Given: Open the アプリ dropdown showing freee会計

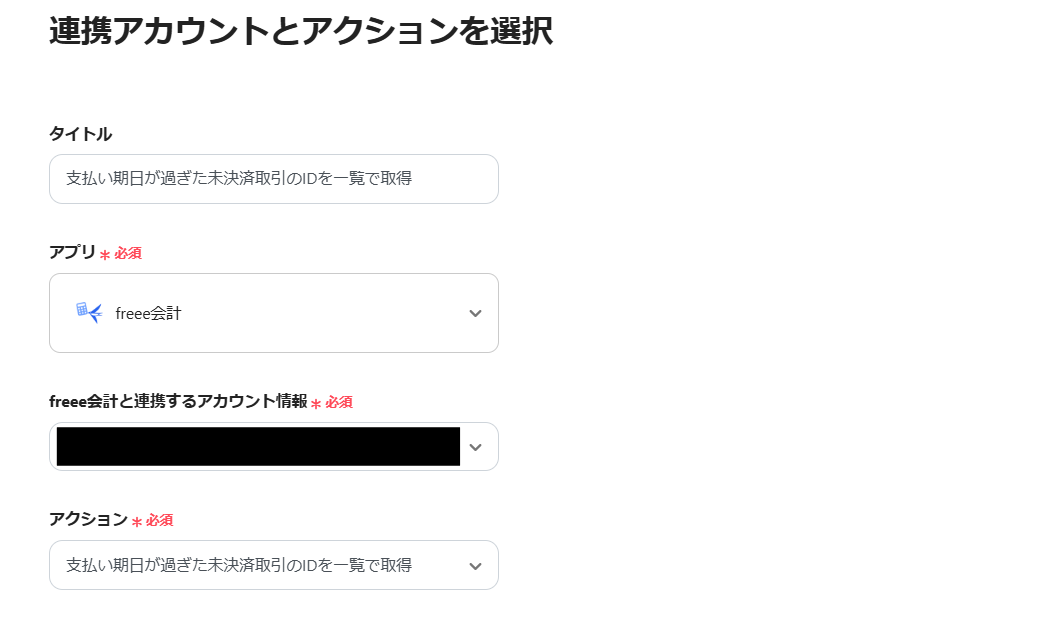Looking at the screenshot, I should 273,312.
